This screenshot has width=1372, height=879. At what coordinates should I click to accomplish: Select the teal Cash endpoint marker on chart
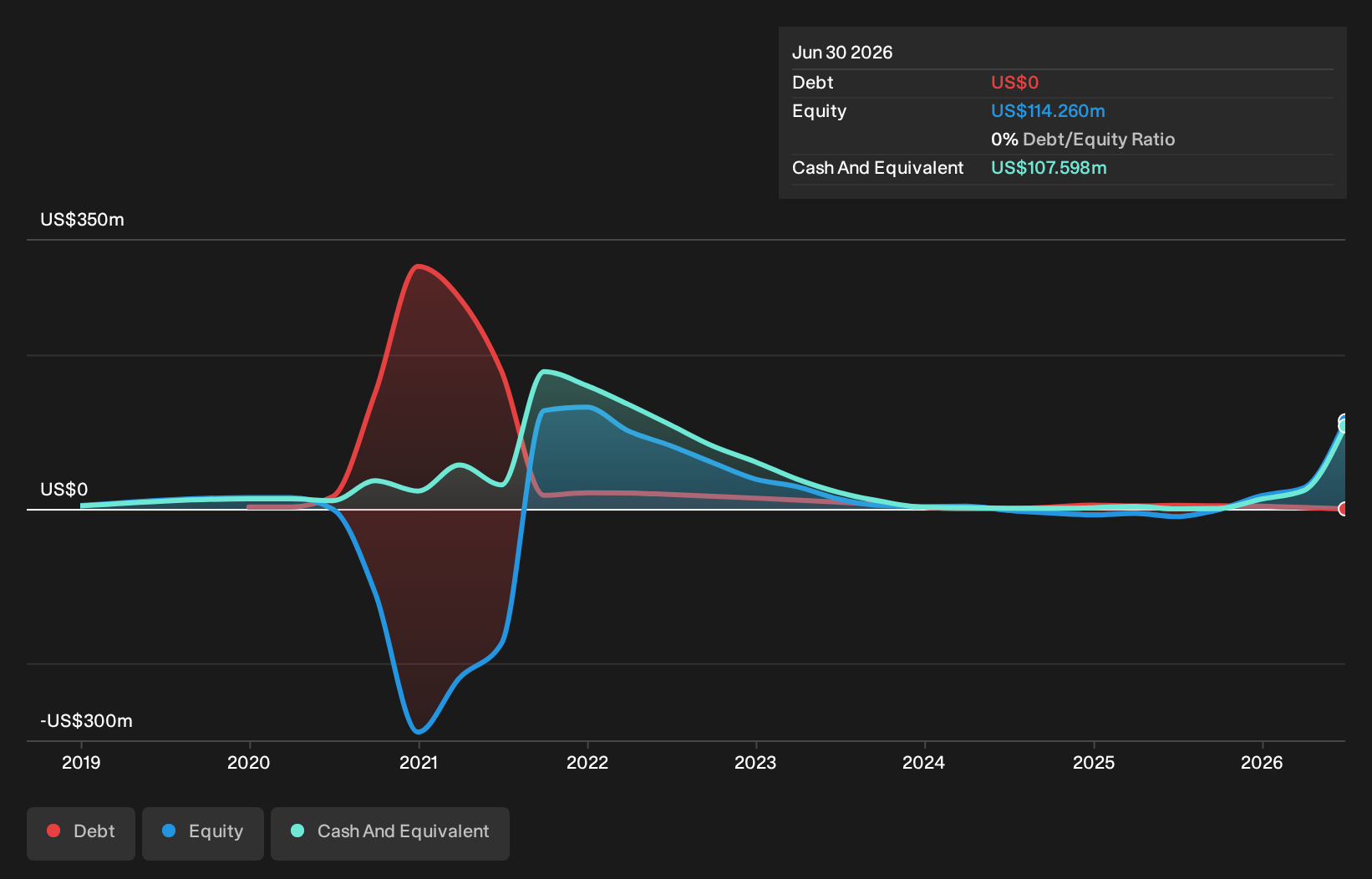(x=1343, y=426)
